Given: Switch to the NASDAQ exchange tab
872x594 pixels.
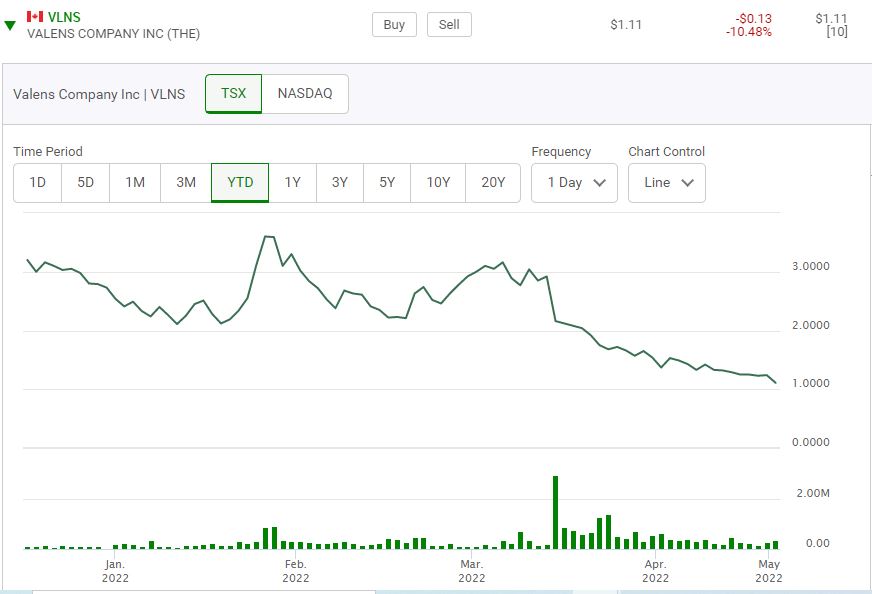Looking at the screenshot, I should coord(305,93).
